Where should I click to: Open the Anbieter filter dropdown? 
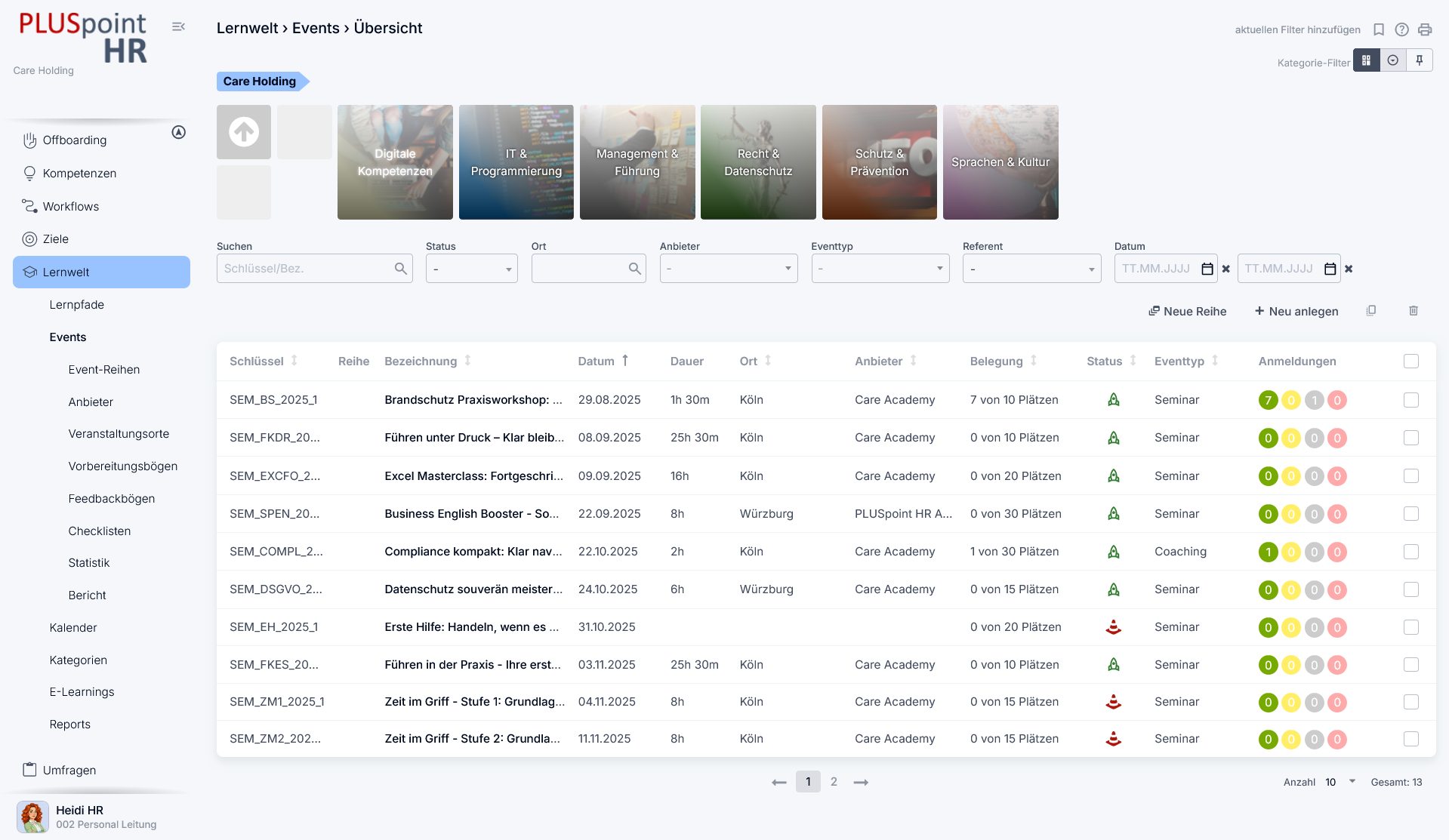pos(729,269)
